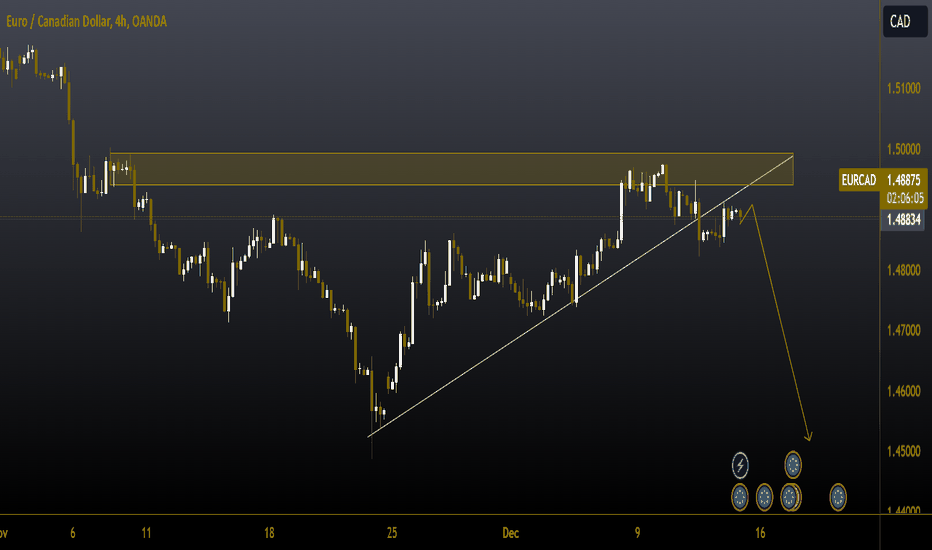Image resolution: width=932 pixels, height=550 pixels.
Task: Click the EURCAD price label 1.48875
Action: click(883, 180)
